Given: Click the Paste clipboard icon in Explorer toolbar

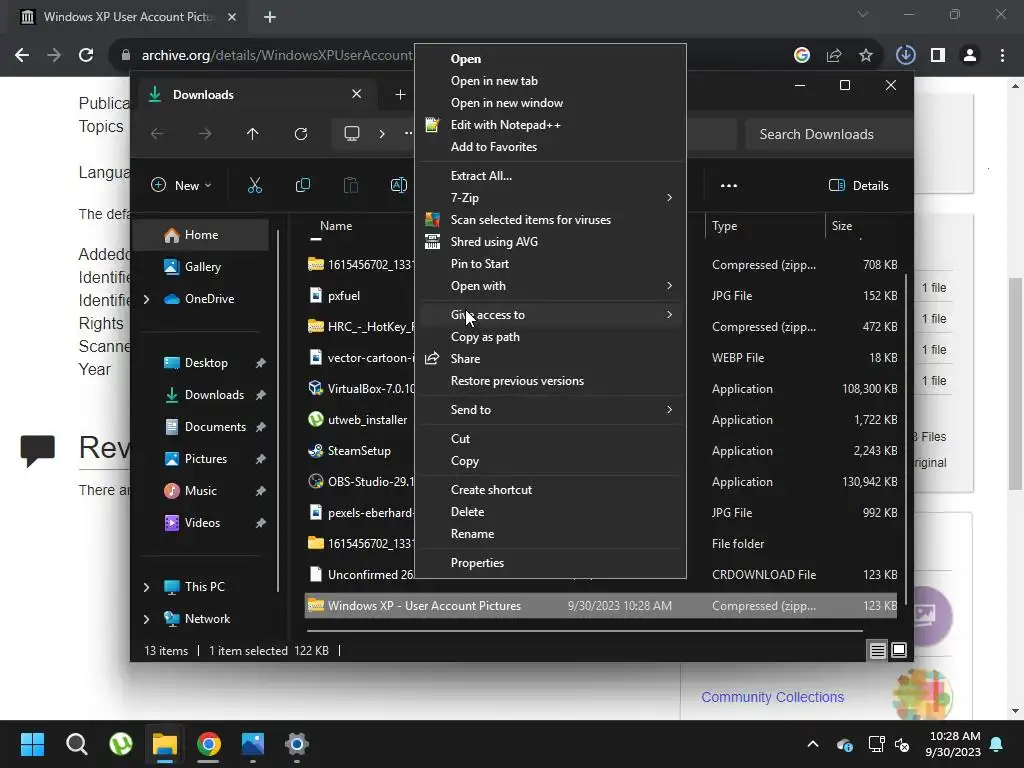Looking at the screenshot, I should pos(351,185).
